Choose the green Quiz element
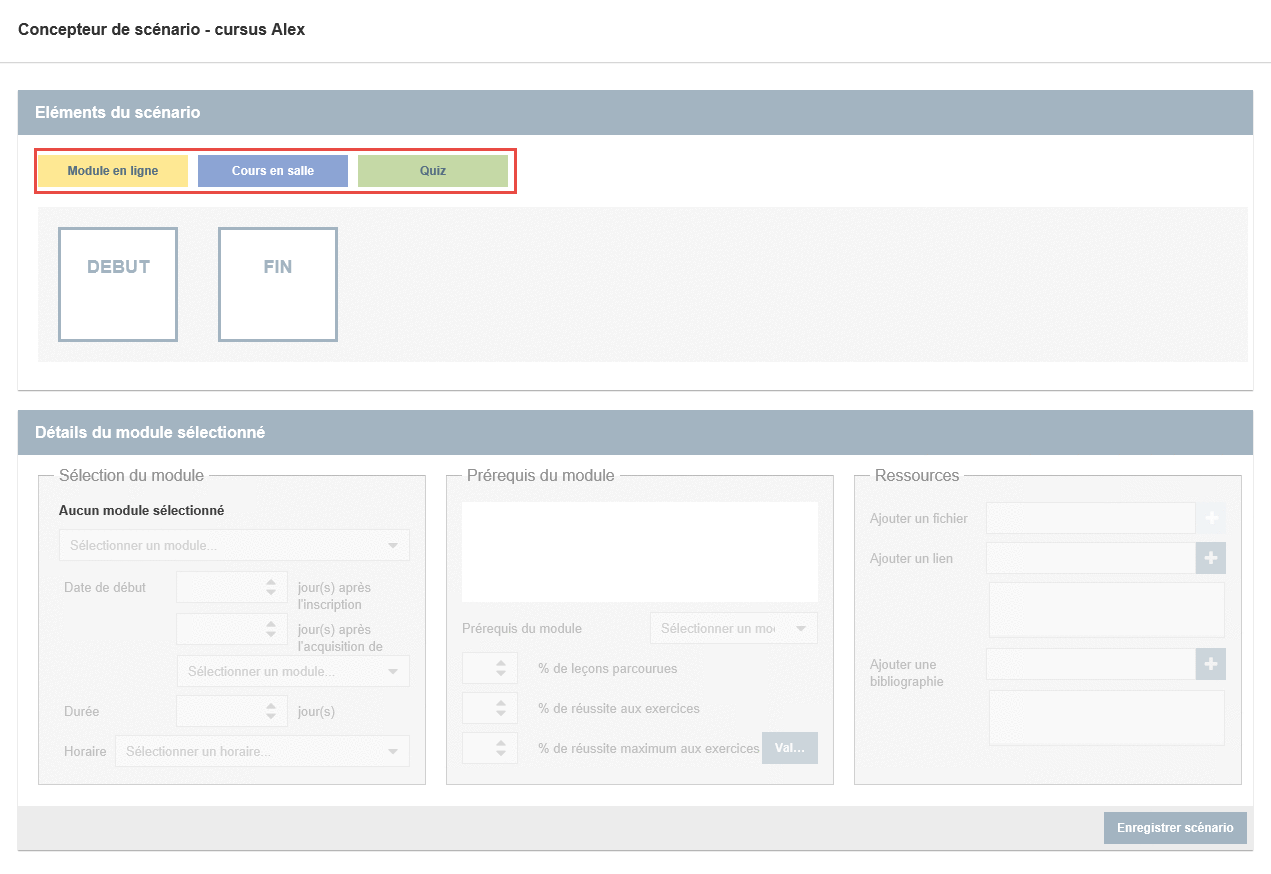The image size is (1271, 874). (x=432, y=171)
